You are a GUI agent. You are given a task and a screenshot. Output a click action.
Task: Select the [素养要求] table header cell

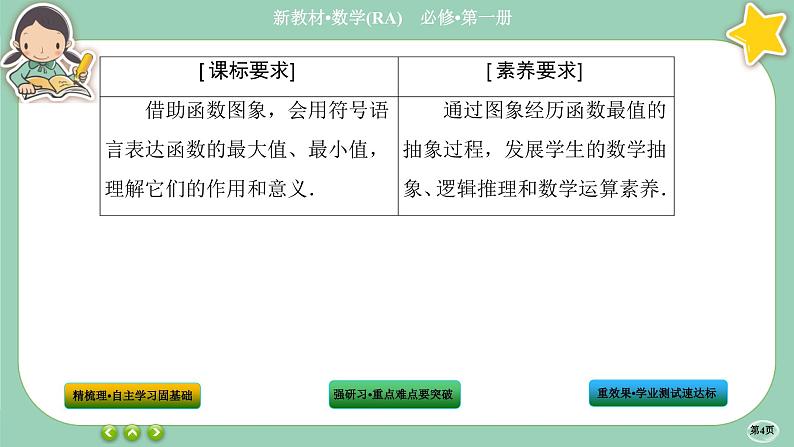(x=535, y=71)
